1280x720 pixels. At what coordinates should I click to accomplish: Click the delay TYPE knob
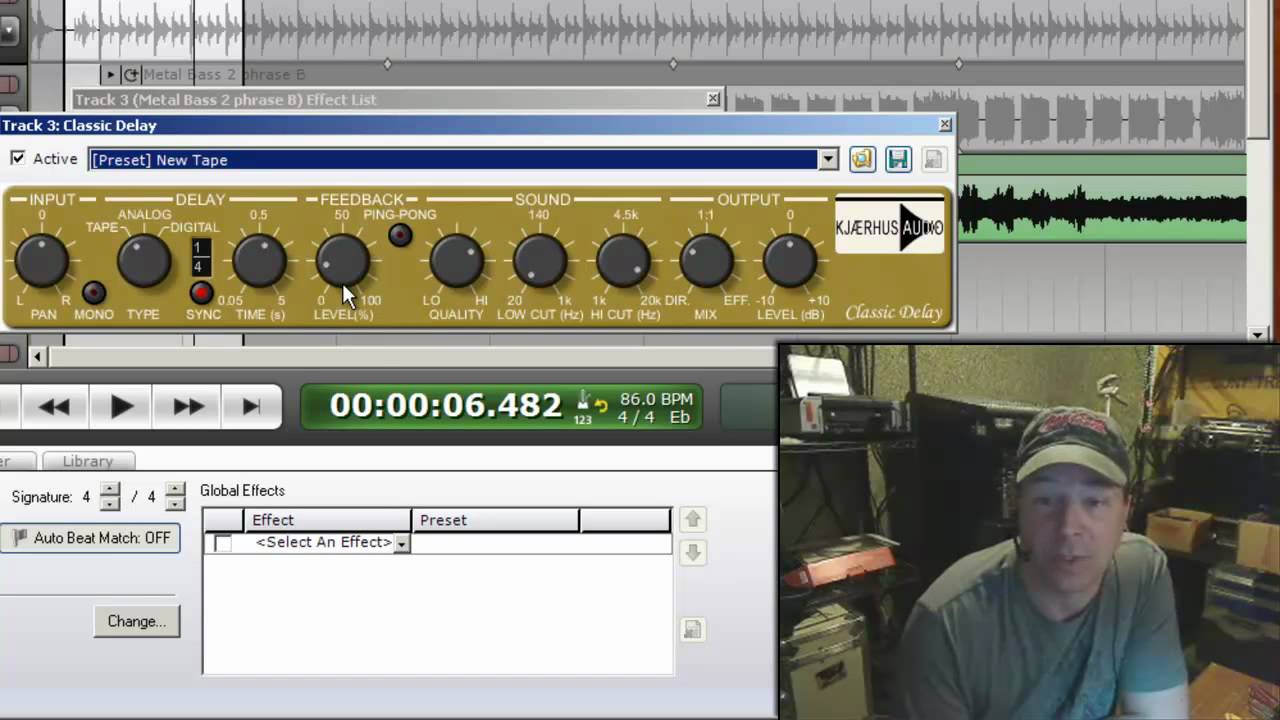click(144, 261)
